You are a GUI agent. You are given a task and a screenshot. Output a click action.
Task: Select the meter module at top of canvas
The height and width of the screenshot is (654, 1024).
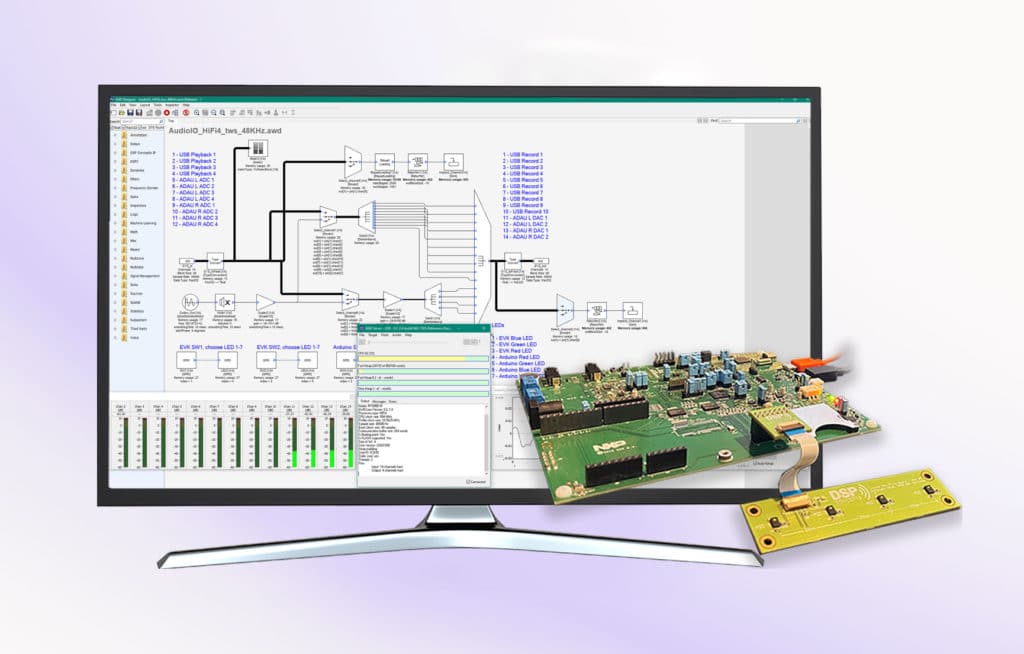click(259, 148)
